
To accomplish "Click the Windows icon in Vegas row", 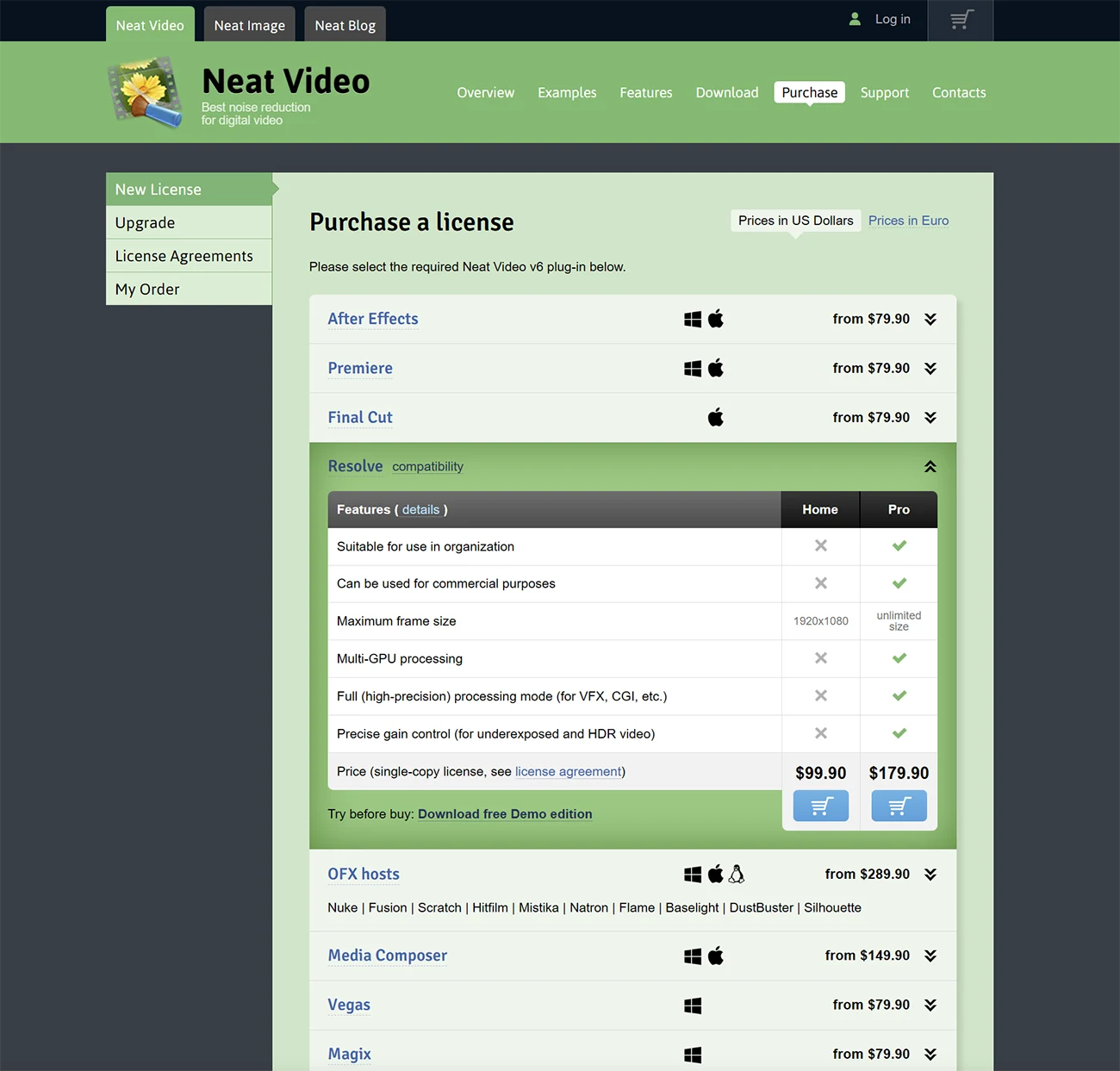I will pos(693,1005).
